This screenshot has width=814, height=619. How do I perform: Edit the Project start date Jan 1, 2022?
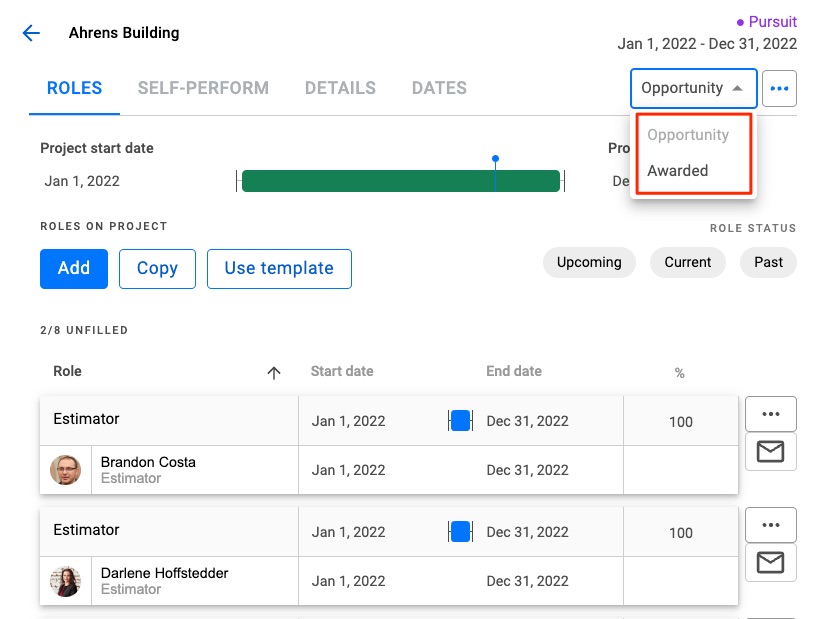click(82, 181)
